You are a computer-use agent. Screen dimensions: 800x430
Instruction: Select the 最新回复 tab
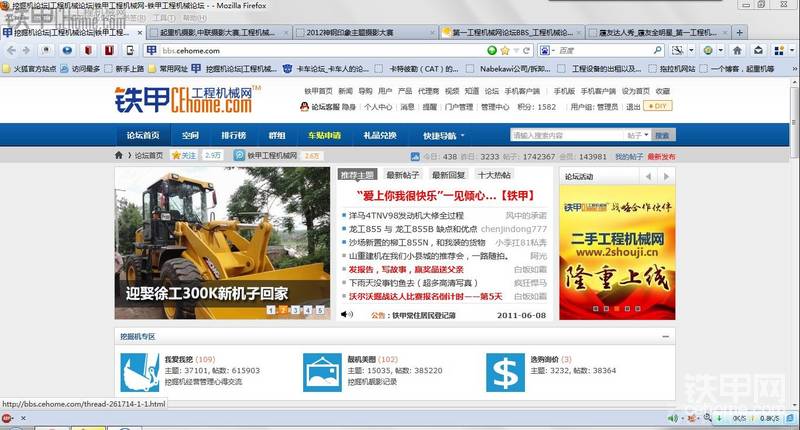[448, 175]
